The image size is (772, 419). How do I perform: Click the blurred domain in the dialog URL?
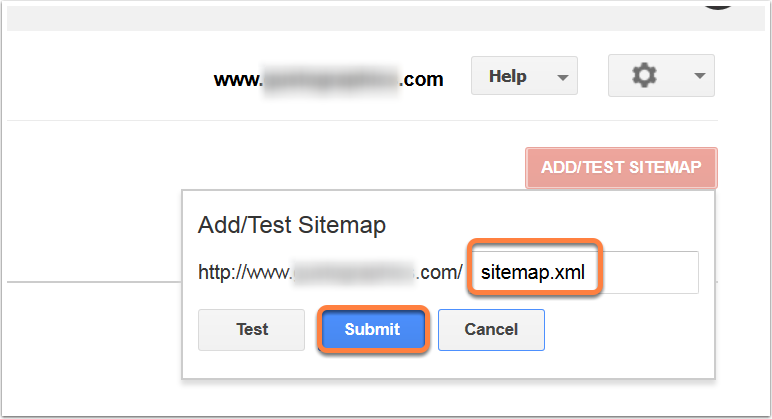(354, 272)
